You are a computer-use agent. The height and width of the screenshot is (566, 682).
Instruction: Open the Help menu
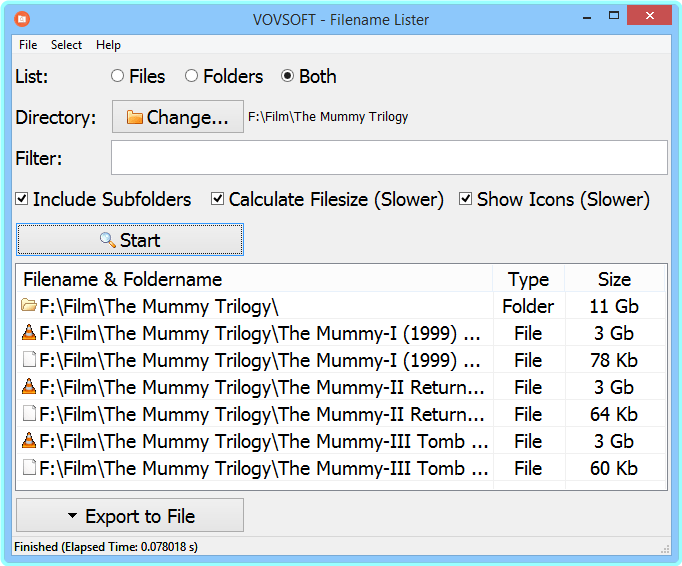coord(108,45)
